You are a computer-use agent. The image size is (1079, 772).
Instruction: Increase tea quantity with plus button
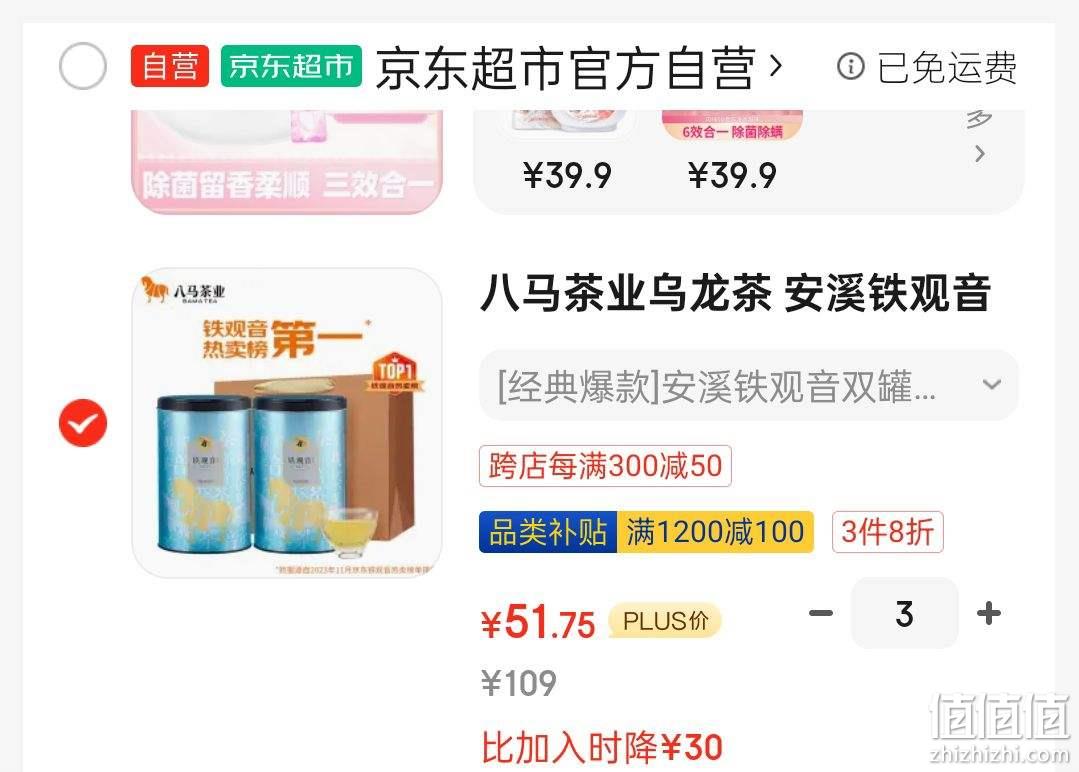[988, 613]
